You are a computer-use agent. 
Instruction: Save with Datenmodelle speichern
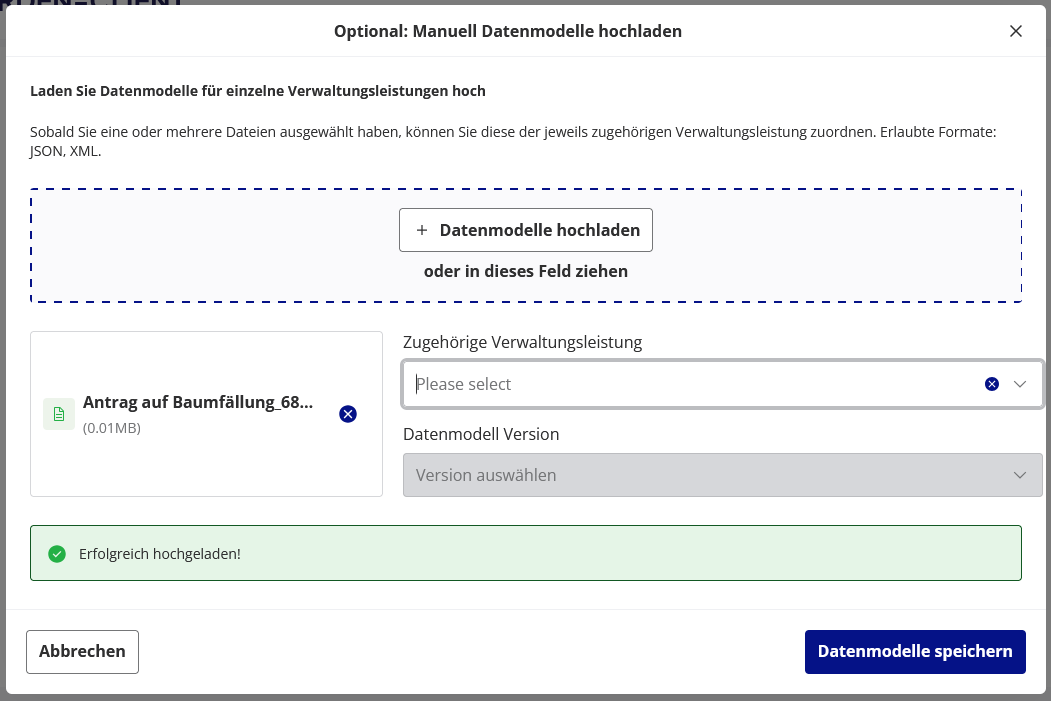point(915,652)
